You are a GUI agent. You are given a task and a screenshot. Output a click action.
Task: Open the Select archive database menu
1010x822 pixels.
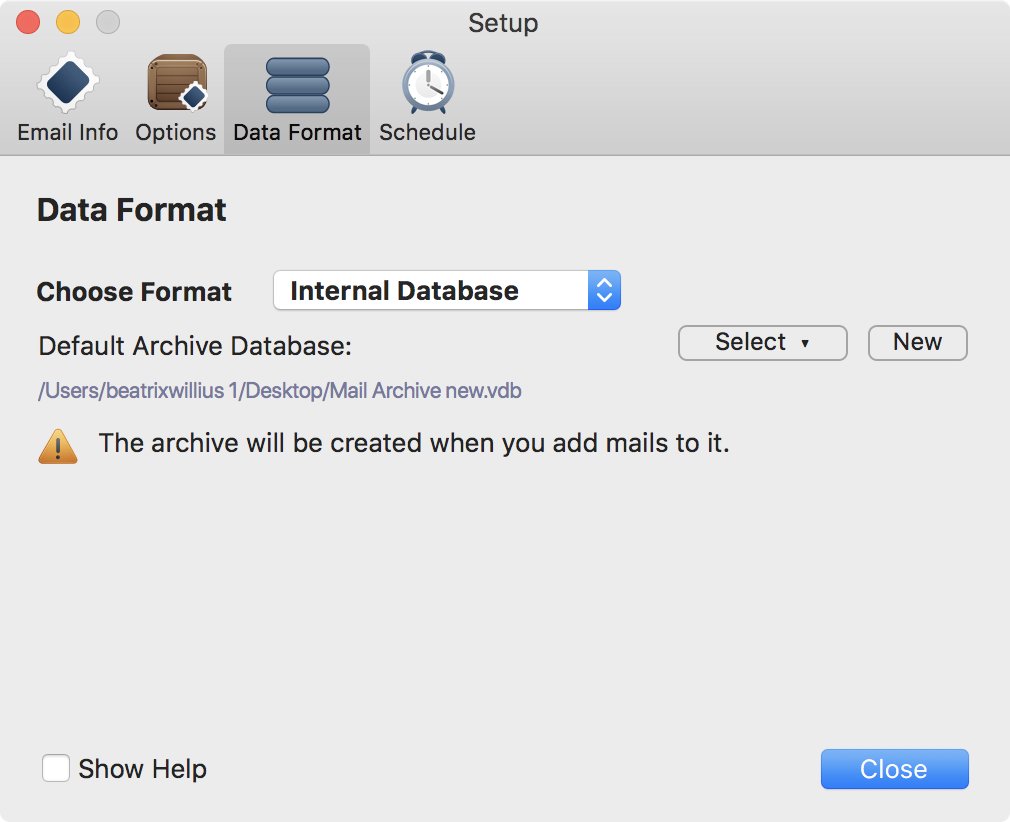(763, 343)
